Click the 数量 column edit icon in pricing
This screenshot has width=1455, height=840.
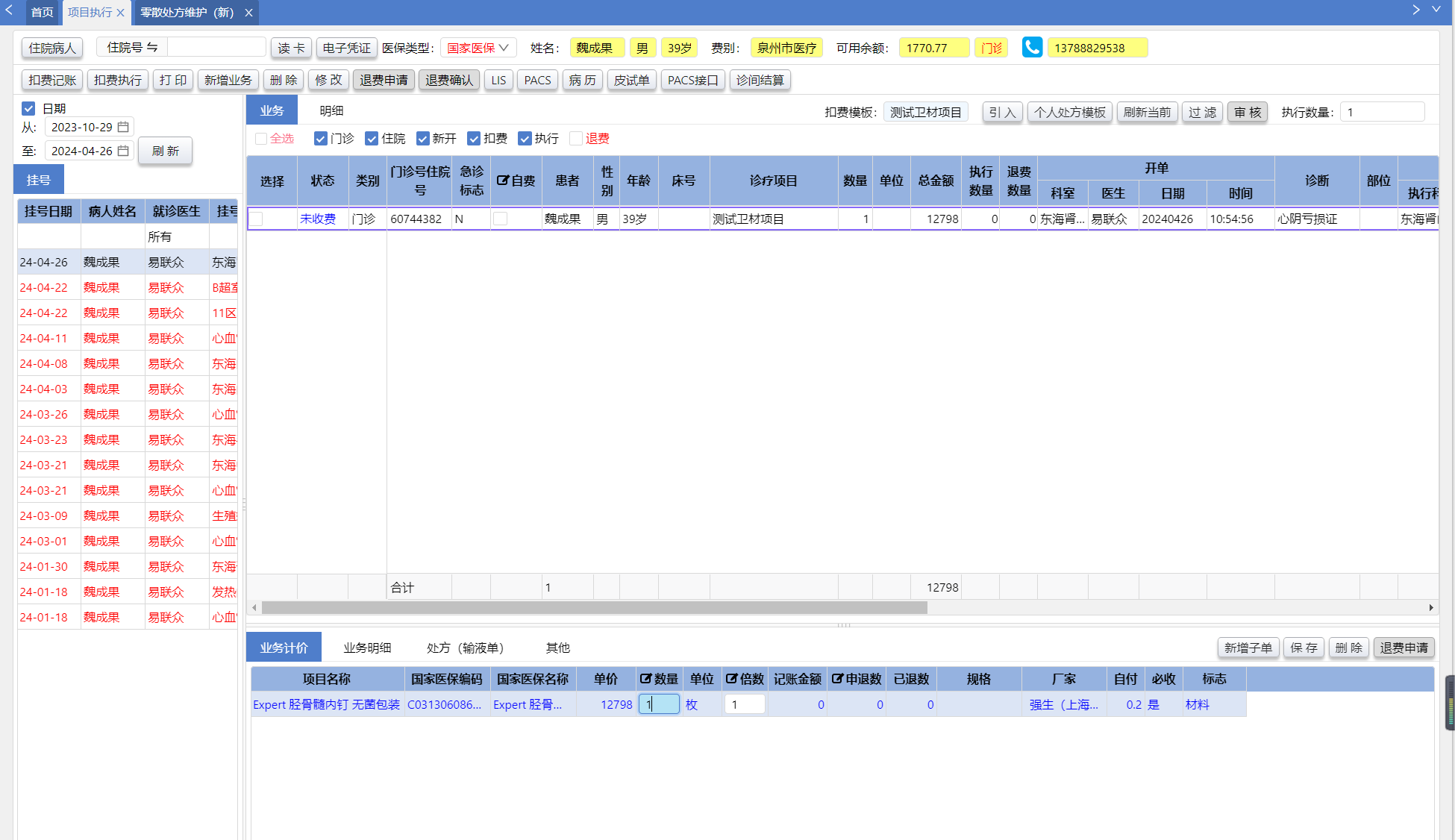pyautogui.click(x=645, y=679)
